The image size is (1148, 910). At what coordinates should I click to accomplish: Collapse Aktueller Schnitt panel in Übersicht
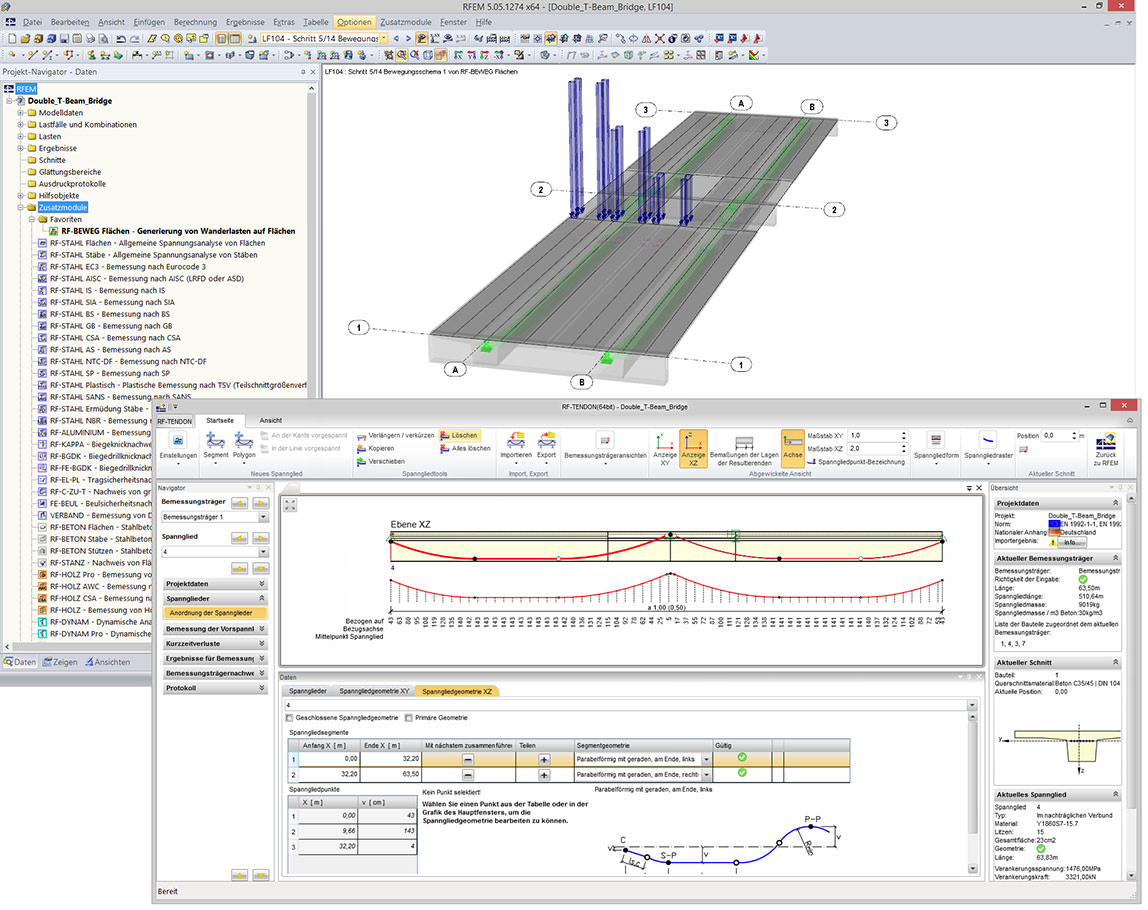tap(1115, 663)
